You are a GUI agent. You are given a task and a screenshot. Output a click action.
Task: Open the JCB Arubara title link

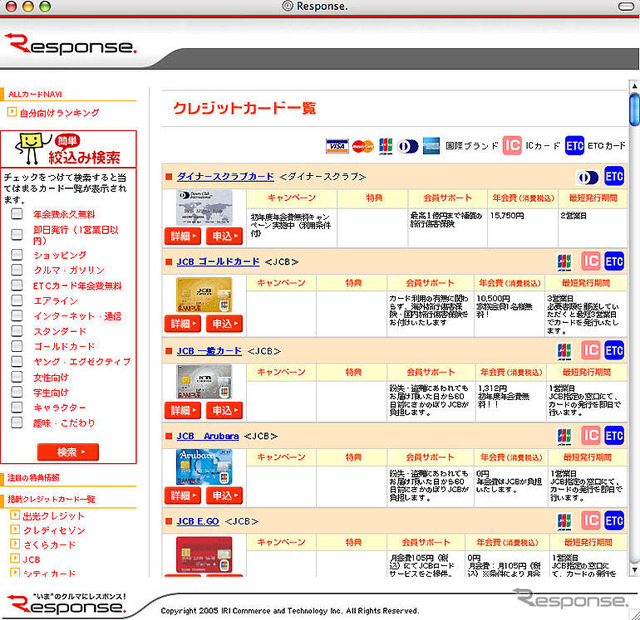pyautogui.click(x=207, y=436)
